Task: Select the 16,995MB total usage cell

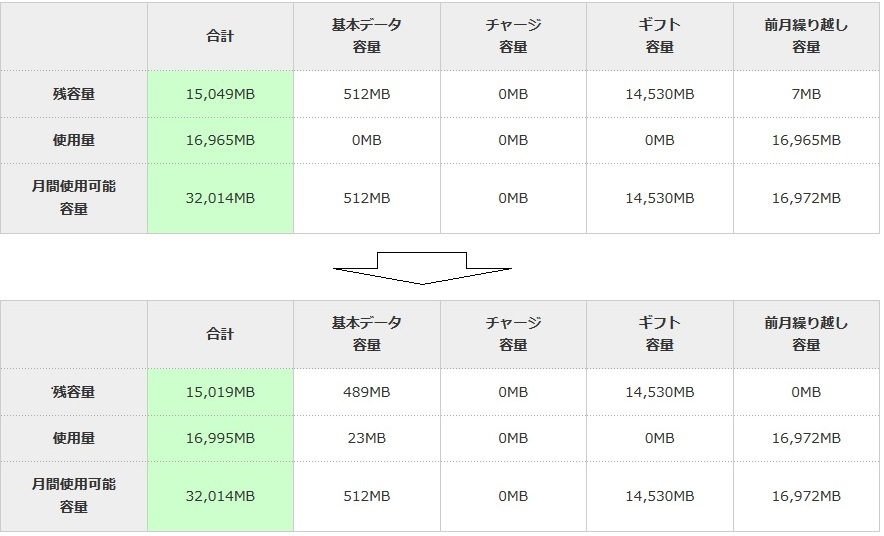Action: click(220, 438)
